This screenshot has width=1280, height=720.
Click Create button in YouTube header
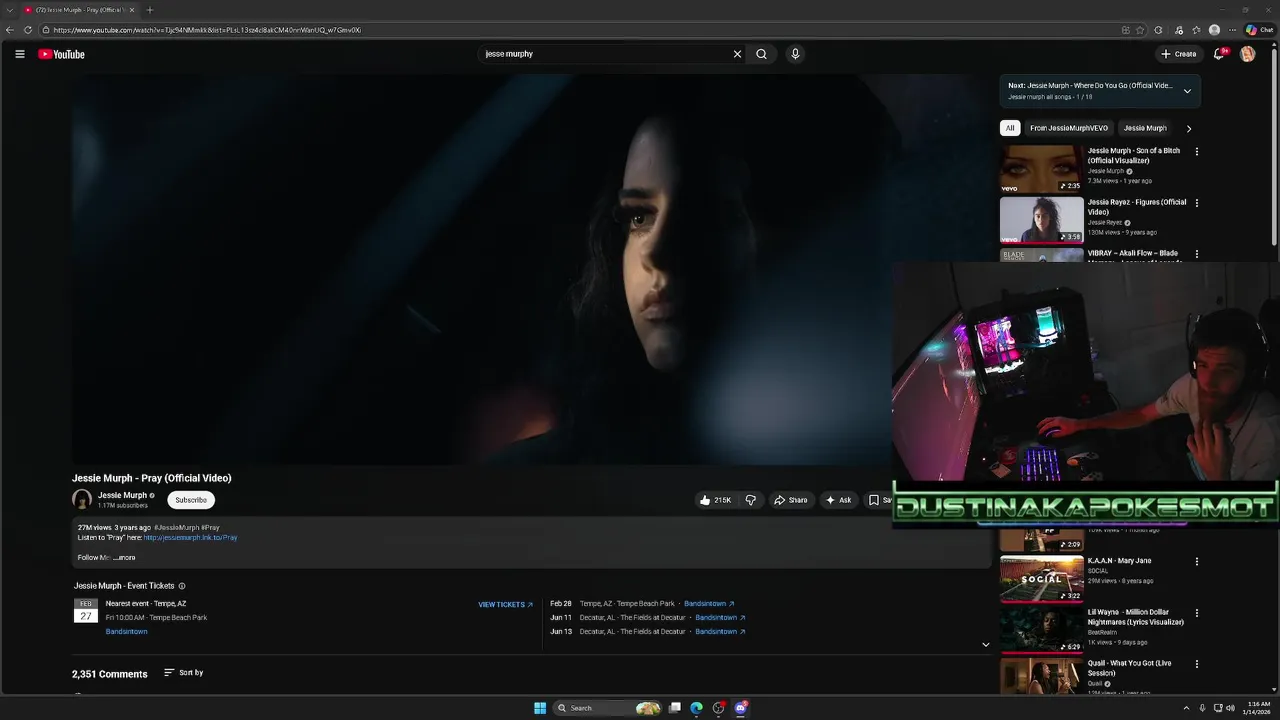[1179, 54]
